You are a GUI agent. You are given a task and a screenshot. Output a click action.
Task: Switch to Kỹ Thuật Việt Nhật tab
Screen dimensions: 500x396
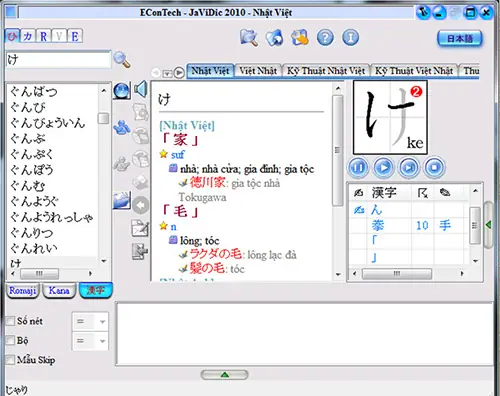tap(414, 71)
